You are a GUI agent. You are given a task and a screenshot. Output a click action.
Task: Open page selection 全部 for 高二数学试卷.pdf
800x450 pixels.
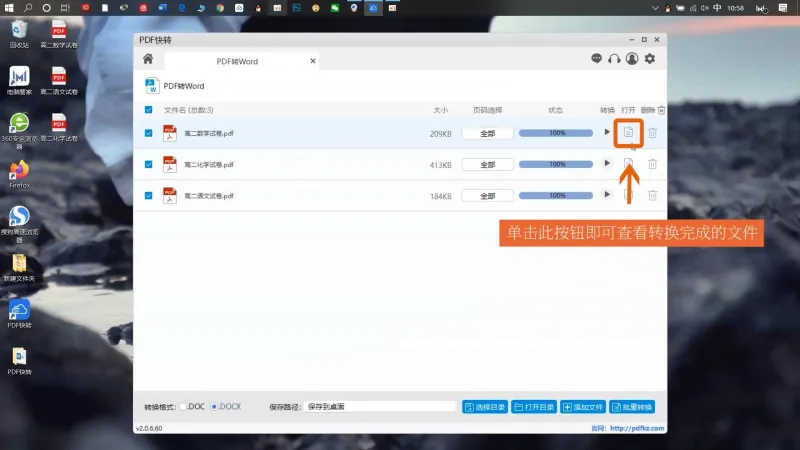487,133
